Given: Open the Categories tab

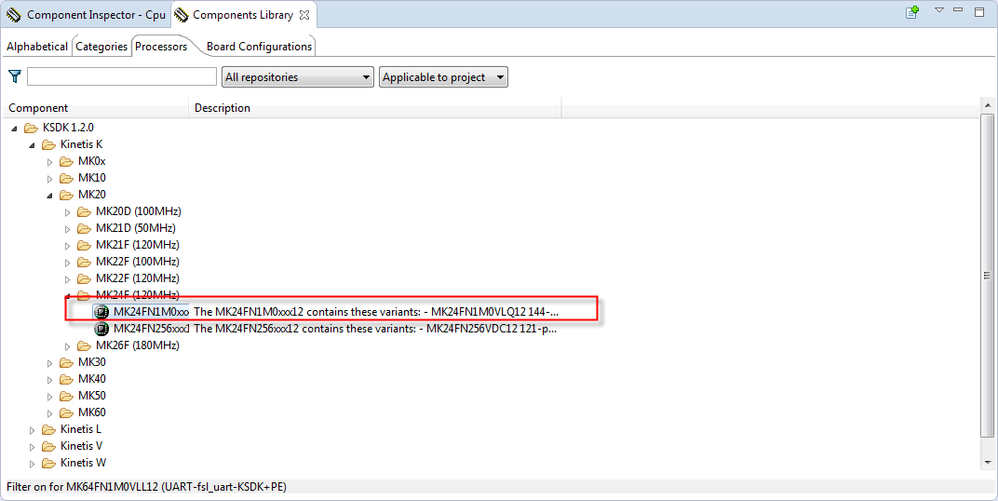Looking at the screenshot, I should click(101, 46).
